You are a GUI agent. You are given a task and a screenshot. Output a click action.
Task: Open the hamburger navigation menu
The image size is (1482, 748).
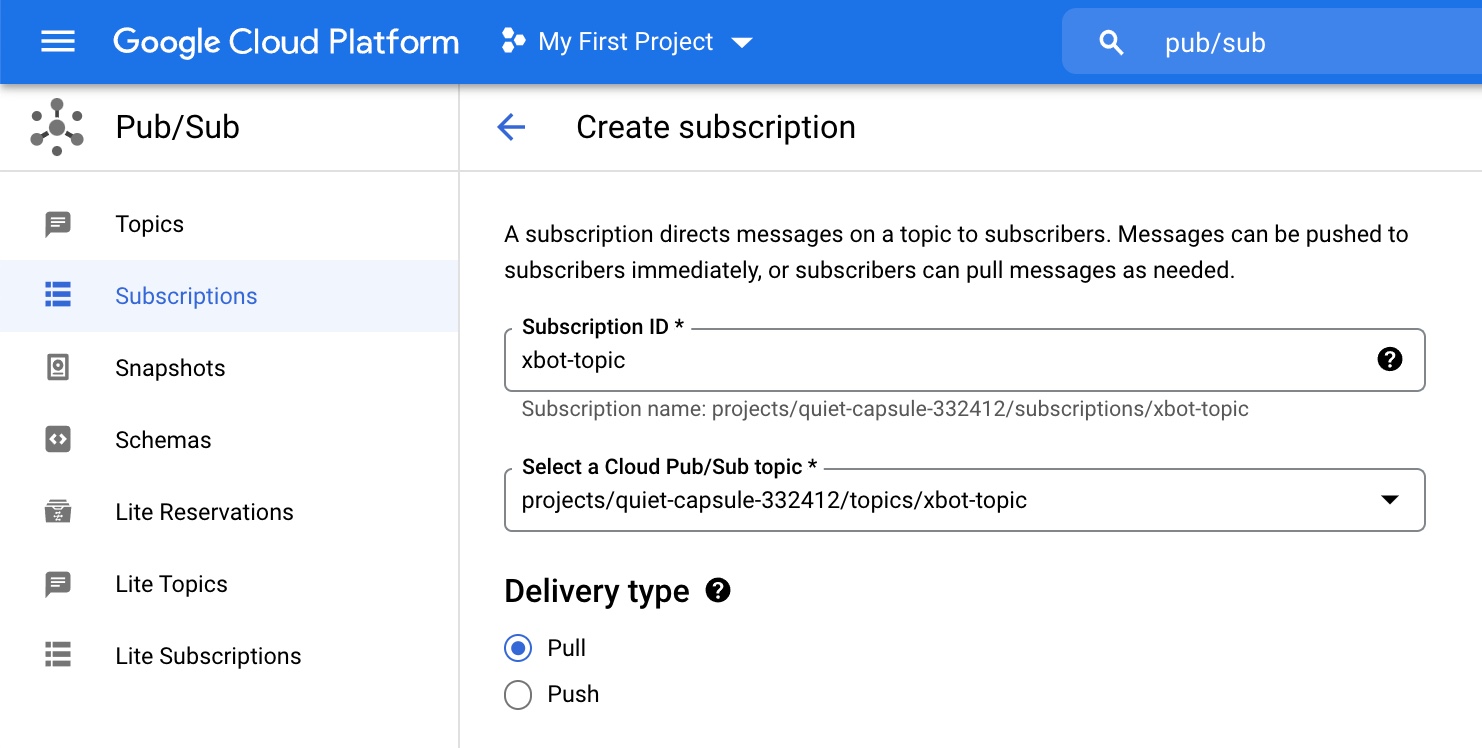(x=58, y=42)
